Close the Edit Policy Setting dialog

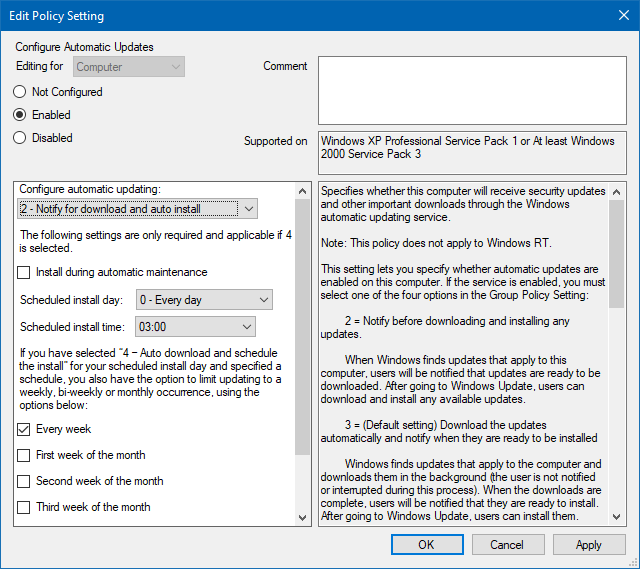(624, 16)
